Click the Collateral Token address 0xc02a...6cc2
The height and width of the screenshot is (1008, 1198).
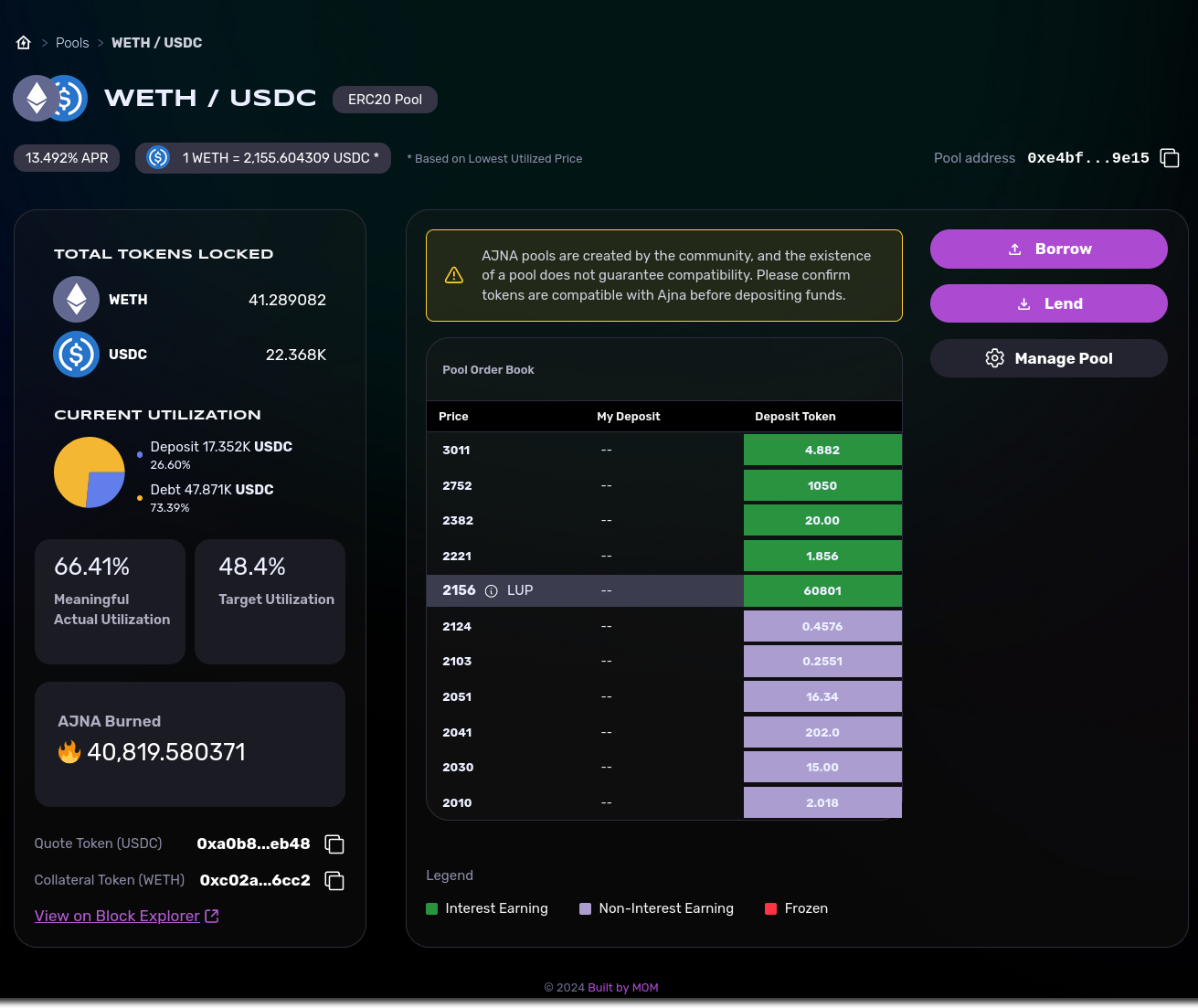[x=255, y=881]
